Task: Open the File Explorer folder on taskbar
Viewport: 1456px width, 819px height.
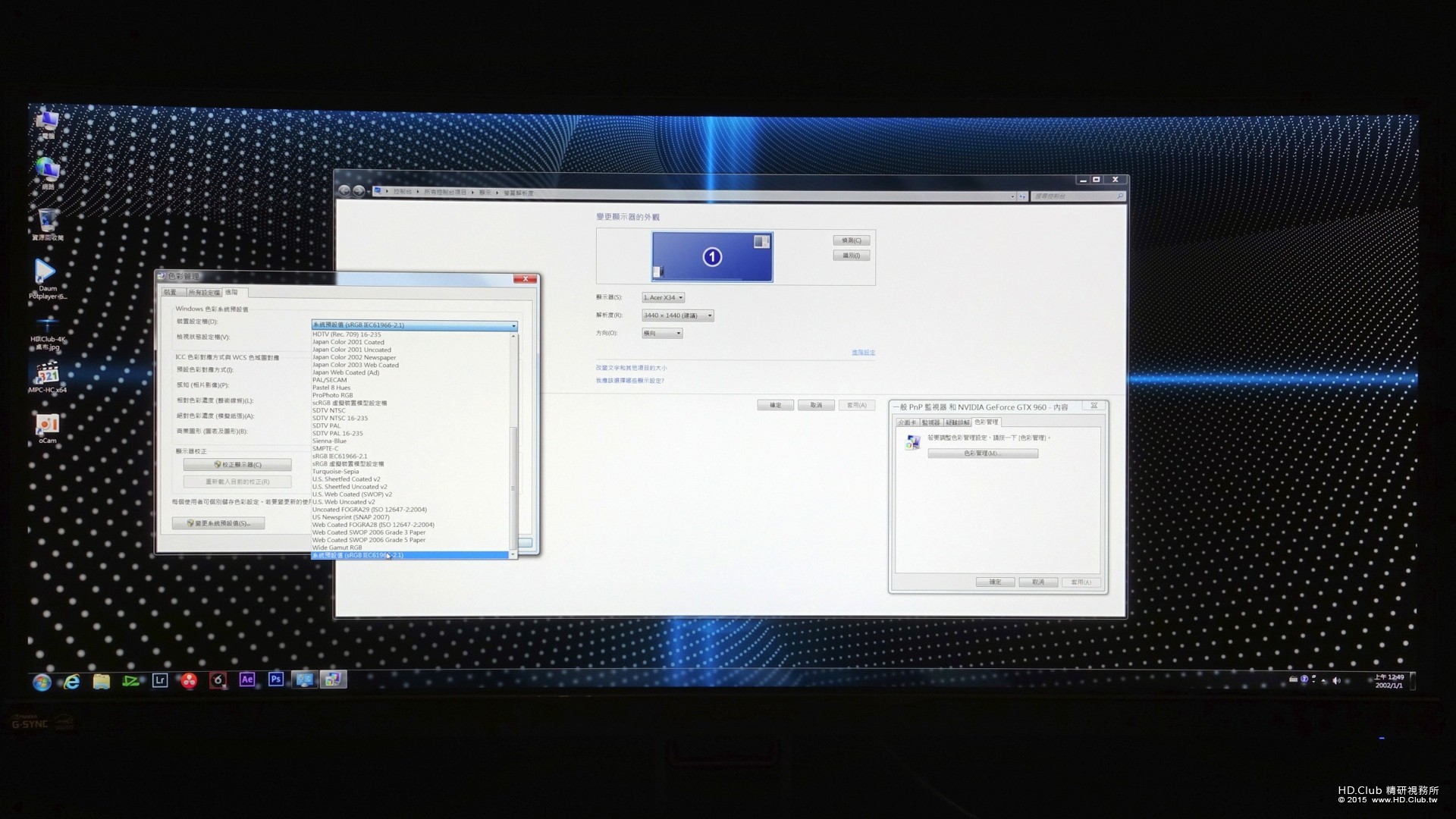Action: point(101,681)
